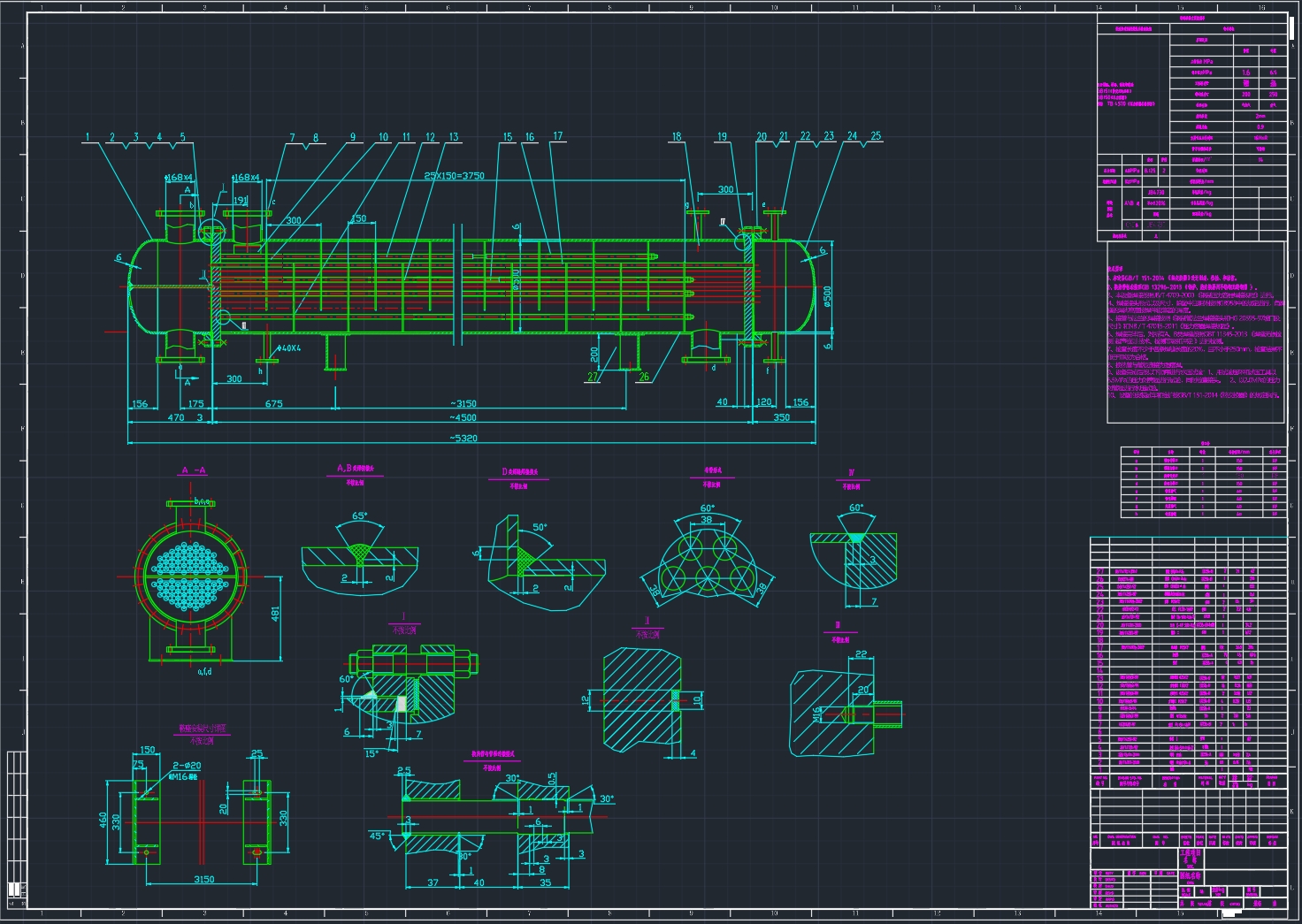Select the 481 height dimension
Image resolution: width=1302 pixels, height=924 pixels.
coord(275,613)
